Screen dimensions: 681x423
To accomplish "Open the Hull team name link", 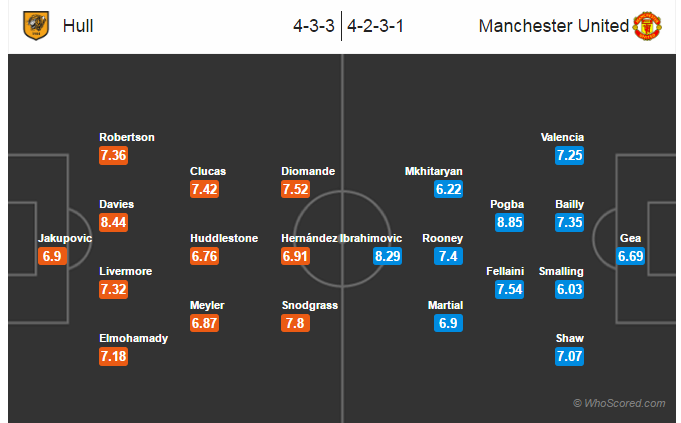I will (x=77, y=26).
